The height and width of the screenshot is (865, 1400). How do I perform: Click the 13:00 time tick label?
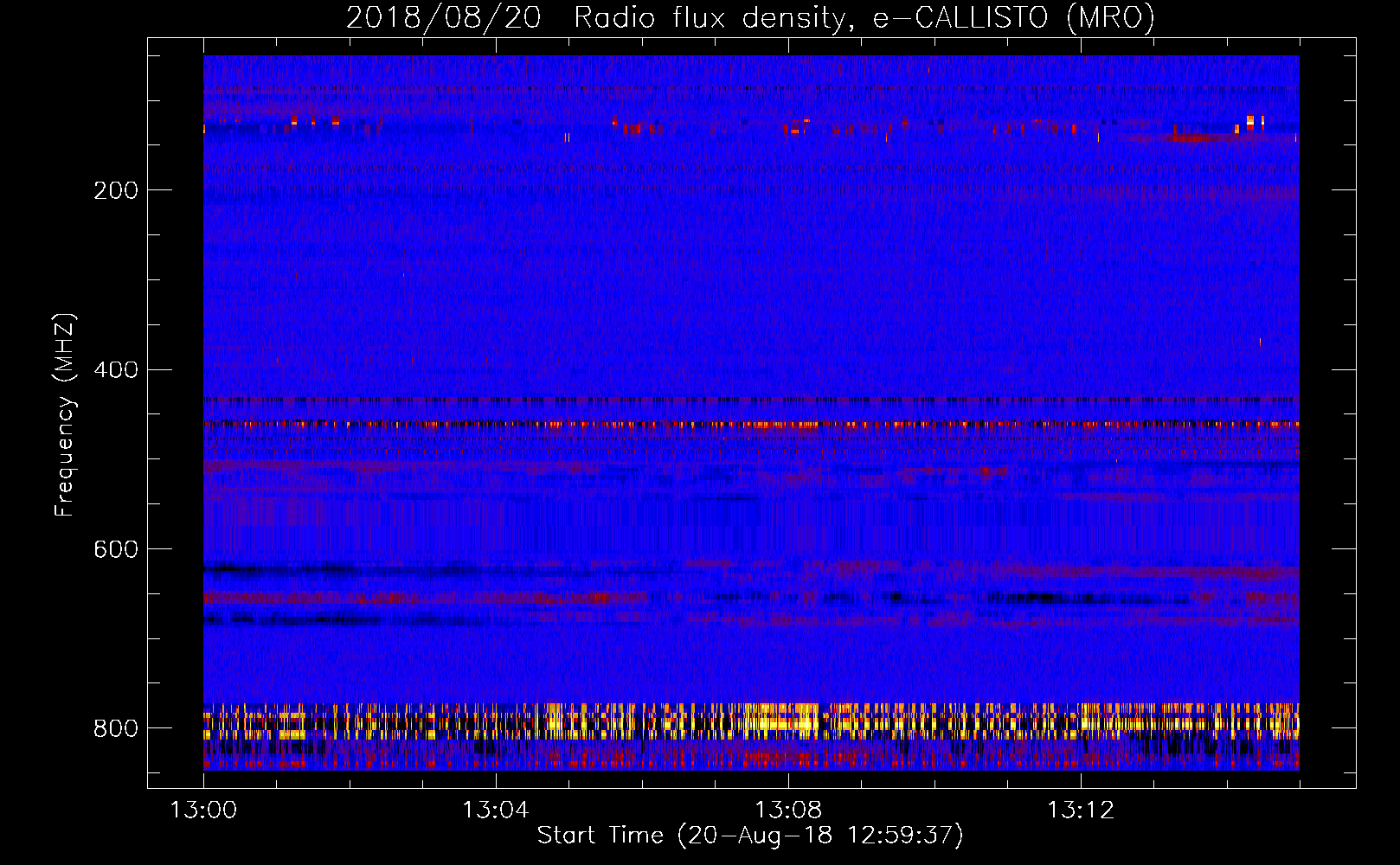click(x=203, y=811)
